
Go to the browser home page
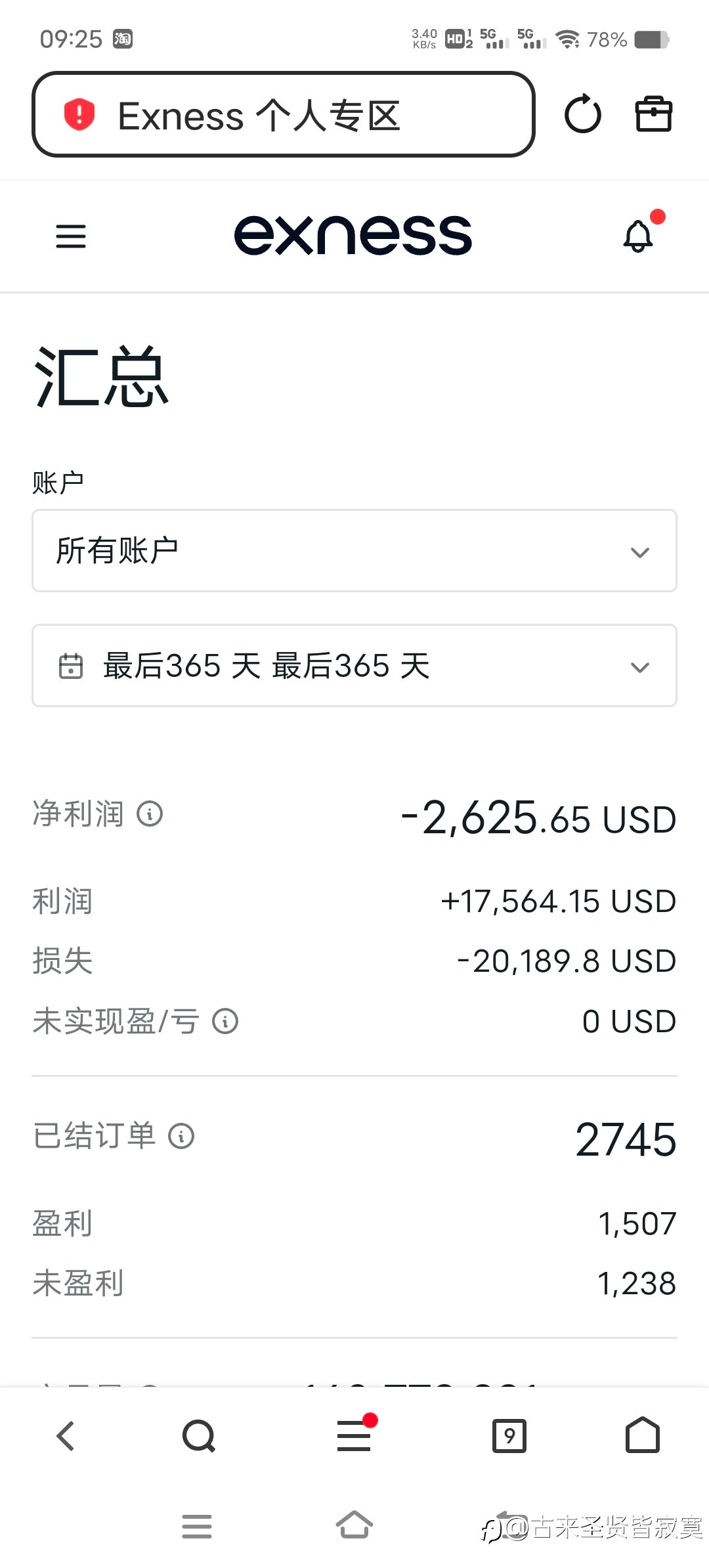click(x=643, y=1436)
